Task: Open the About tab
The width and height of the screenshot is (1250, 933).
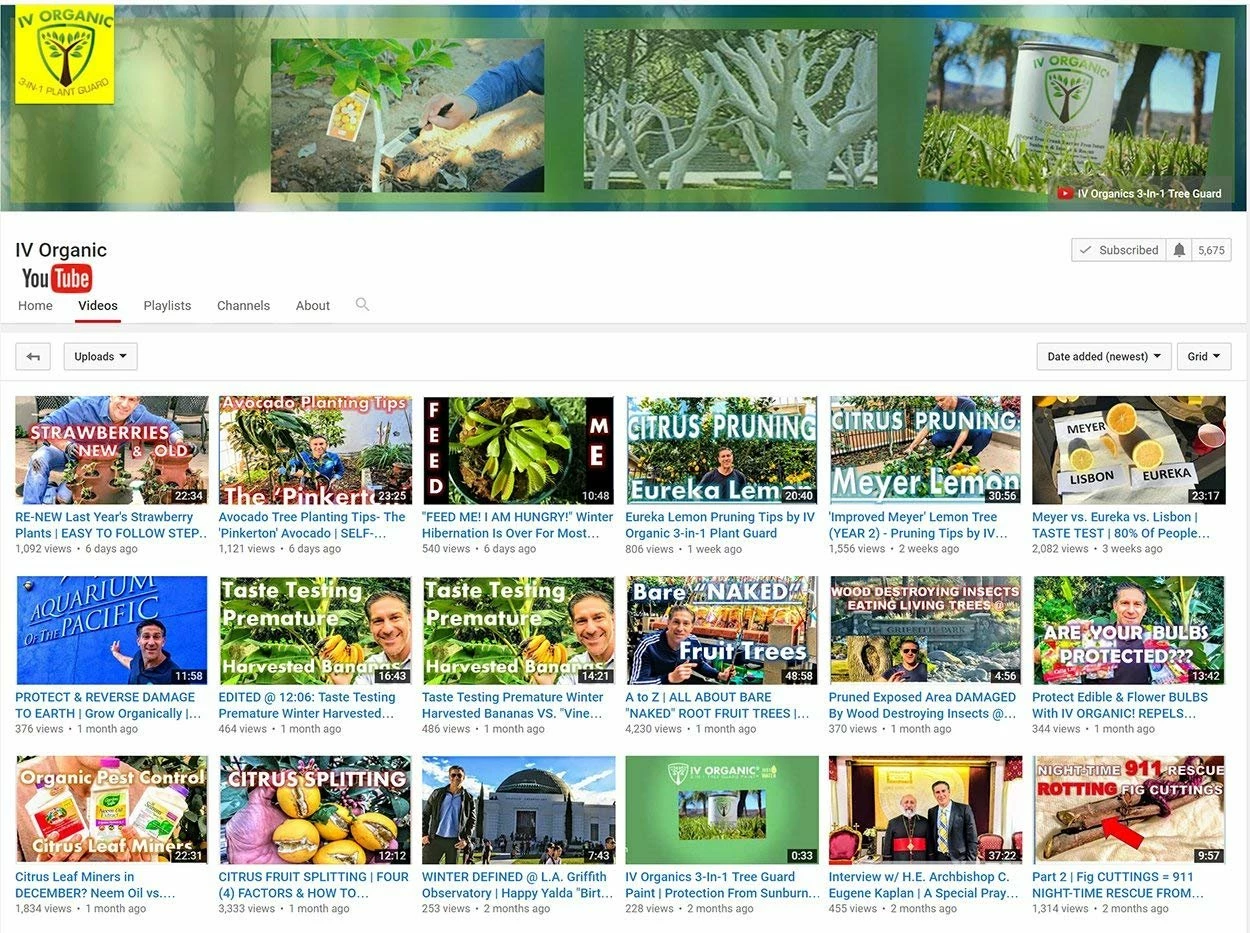Action: pos(312,305)
